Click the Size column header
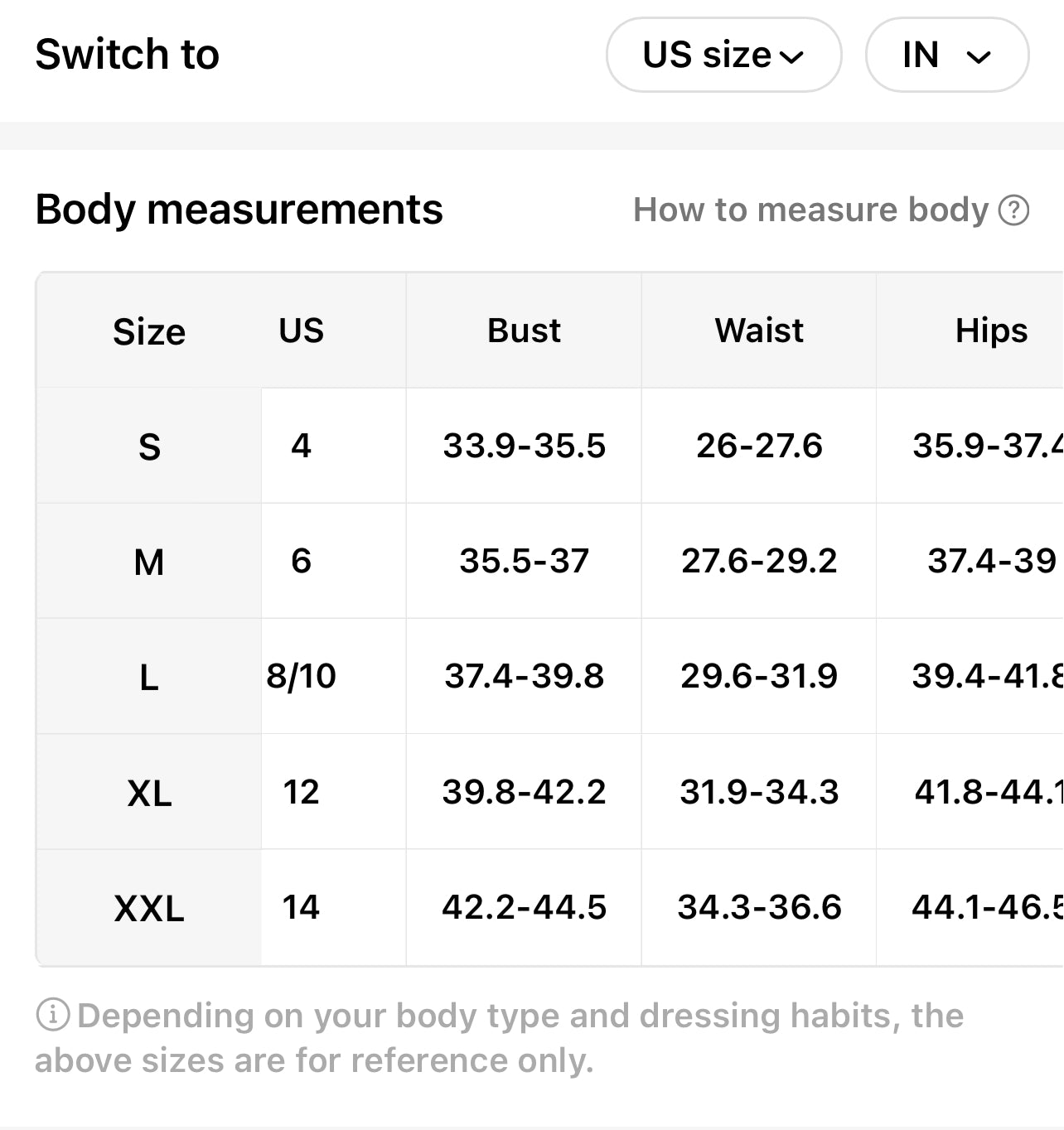This screenshot has height=1130, width=1064. [x=149, y=331]
